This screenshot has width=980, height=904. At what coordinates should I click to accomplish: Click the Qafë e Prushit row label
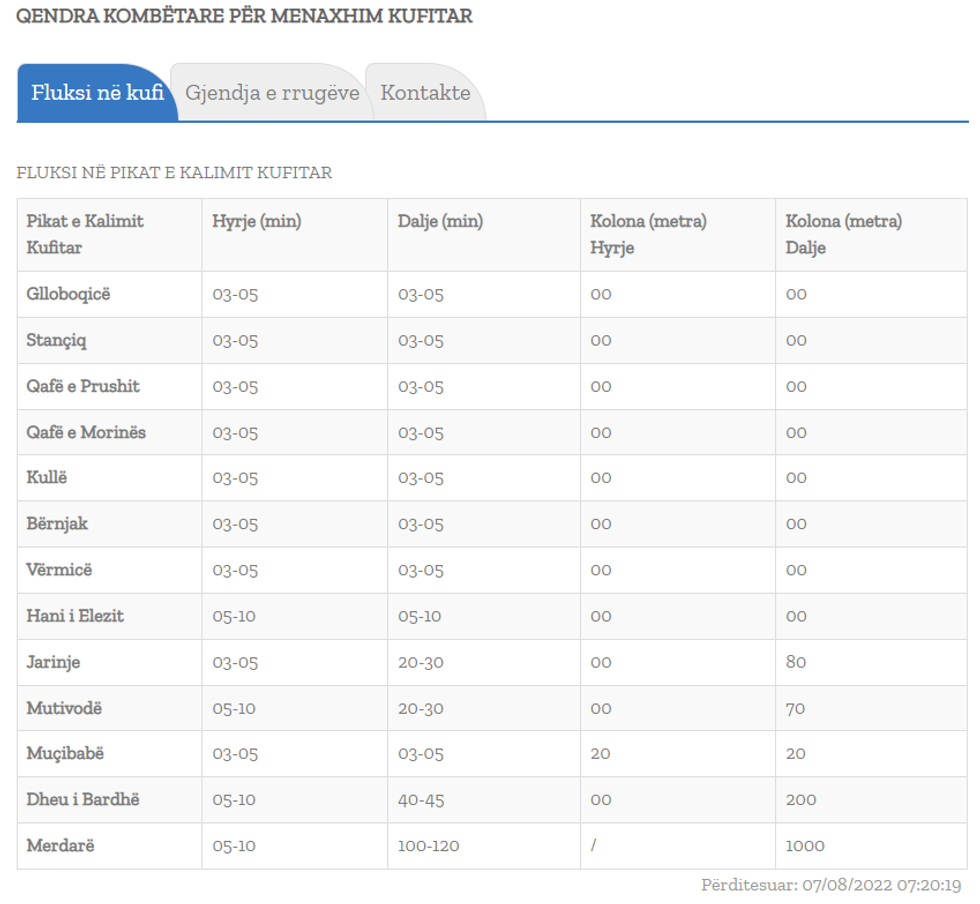(83, 386)
